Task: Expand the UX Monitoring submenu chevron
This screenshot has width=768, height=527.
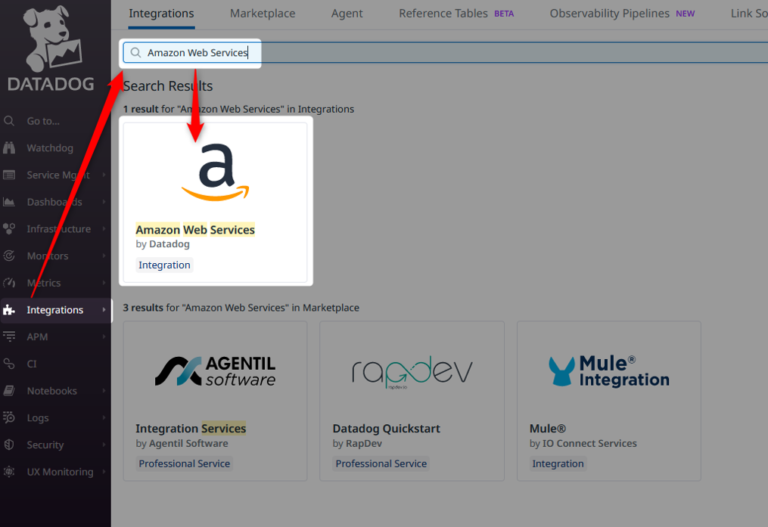Action: click(x=104, y=472)
